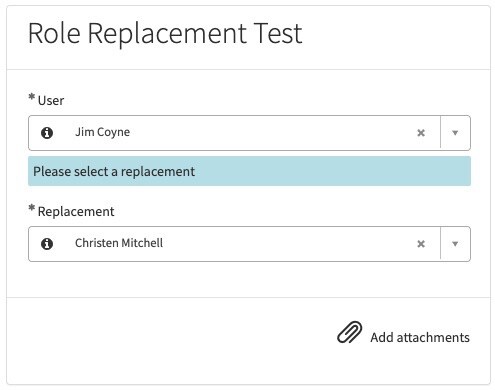
Task: Open the User dropdown arrow
Action: tap(455, 133)
